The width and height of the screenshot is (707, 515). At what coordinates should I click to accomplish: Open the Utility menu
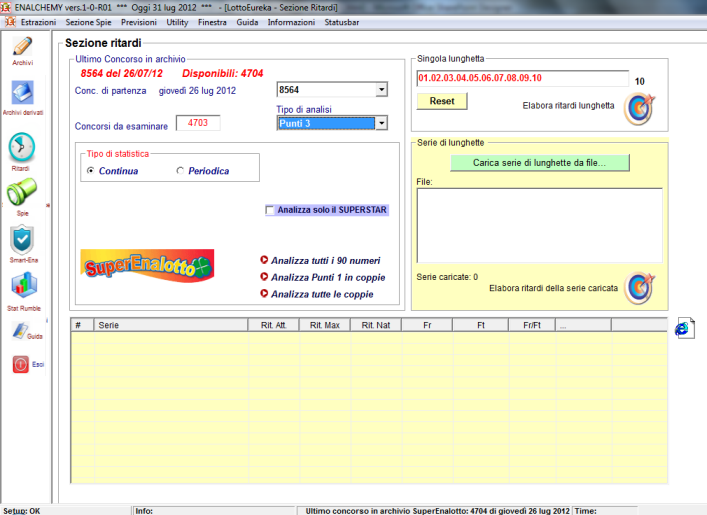tap(177, 22)
